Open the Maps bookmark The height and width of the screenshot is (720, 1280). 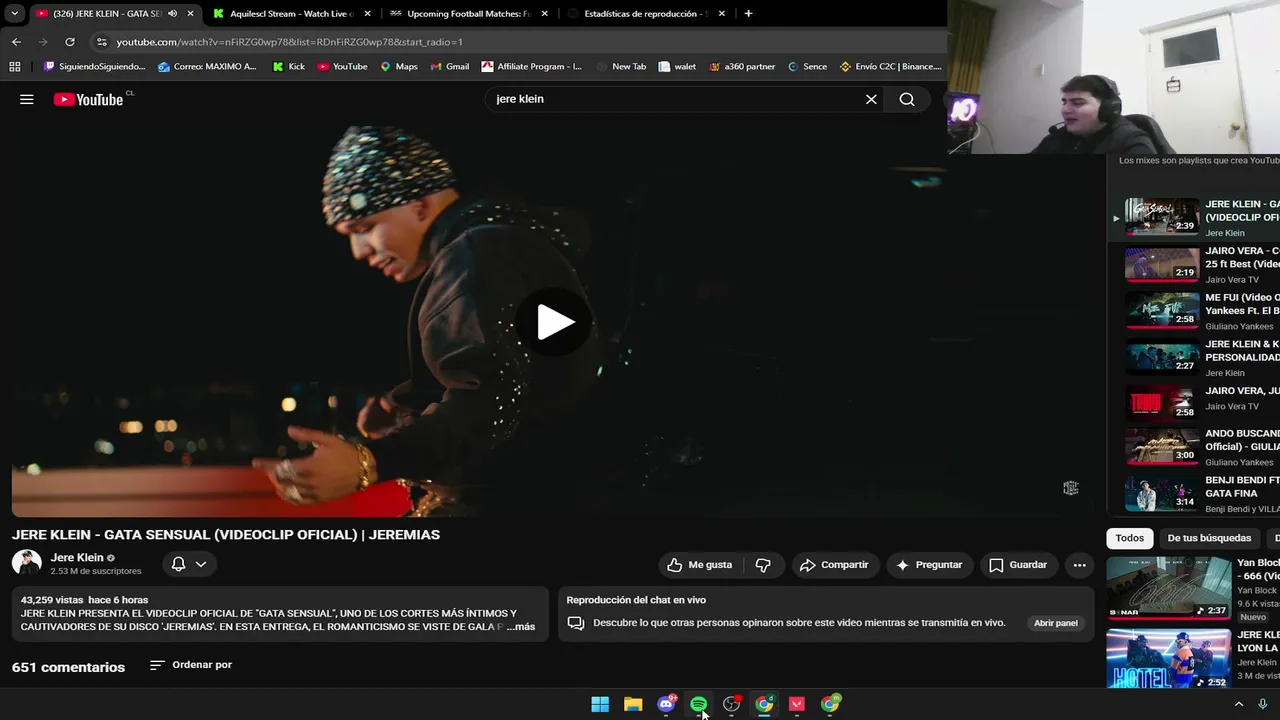[x=399, y=67]
